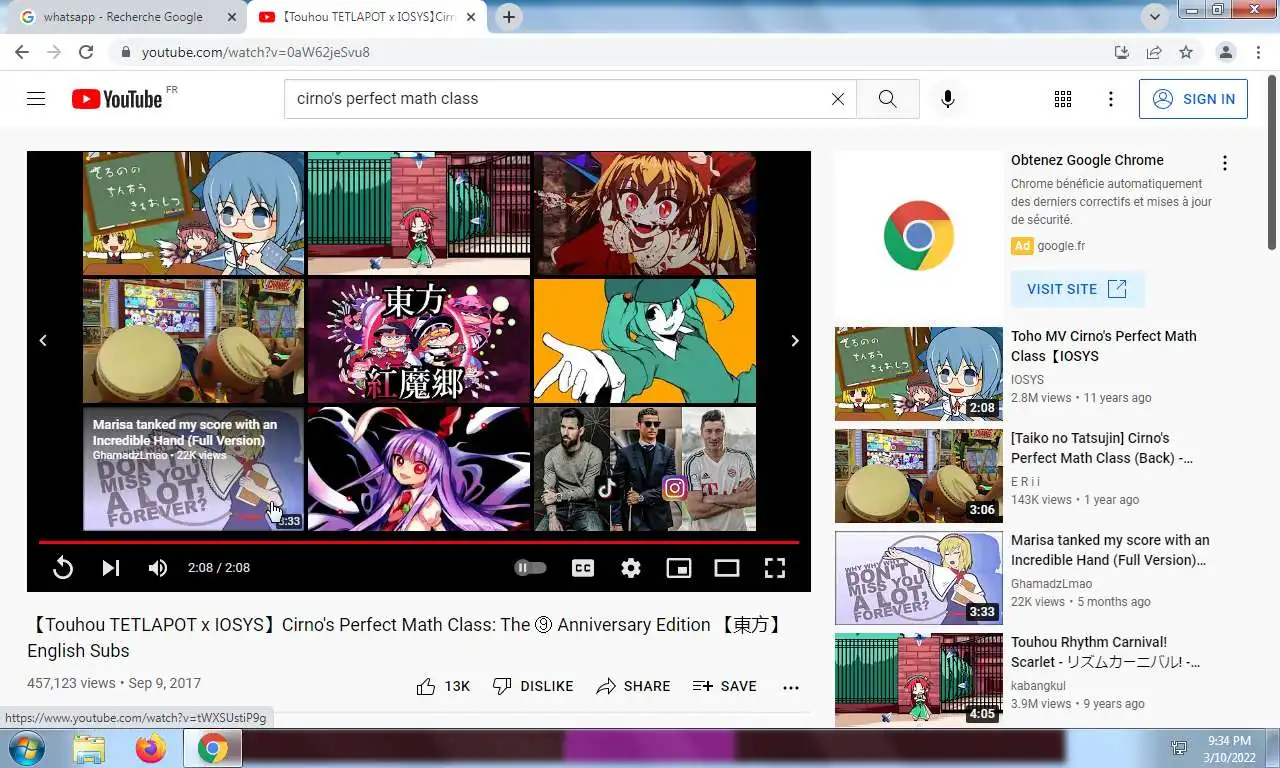
Task: Click the address bar URL
Action: [256, 52]
